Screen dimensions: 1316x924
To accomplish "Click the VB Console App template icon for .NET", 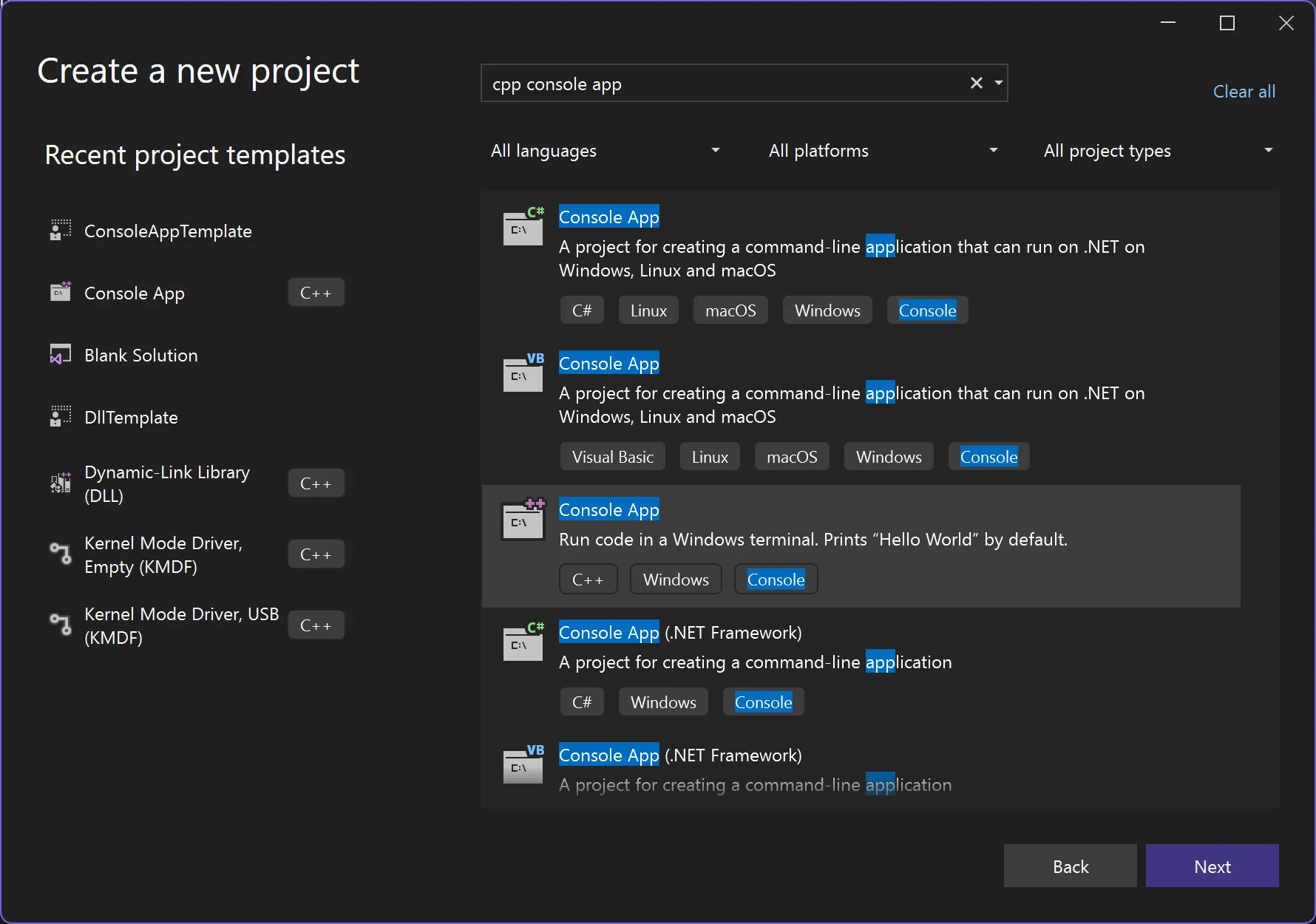I will pyautogui.click(x=523, y=373).
